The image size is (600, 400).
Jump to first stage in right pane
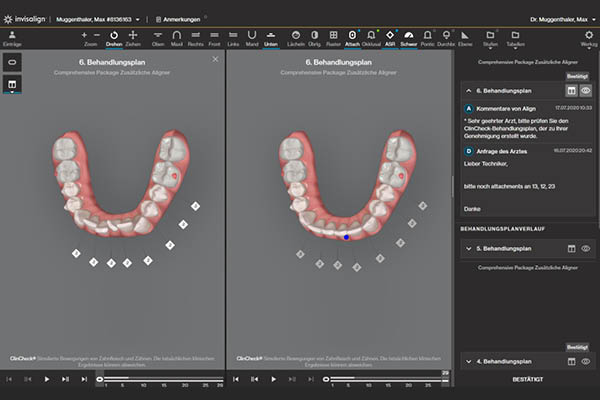point(236,379)
